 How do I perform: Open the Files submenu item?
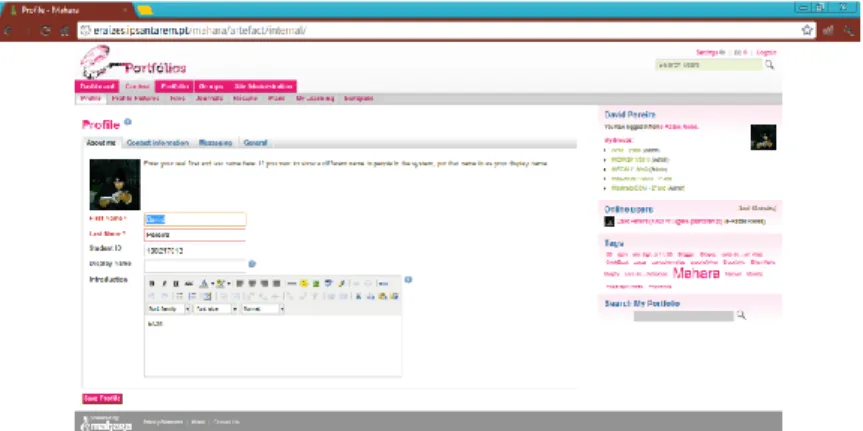click(177, 99)
